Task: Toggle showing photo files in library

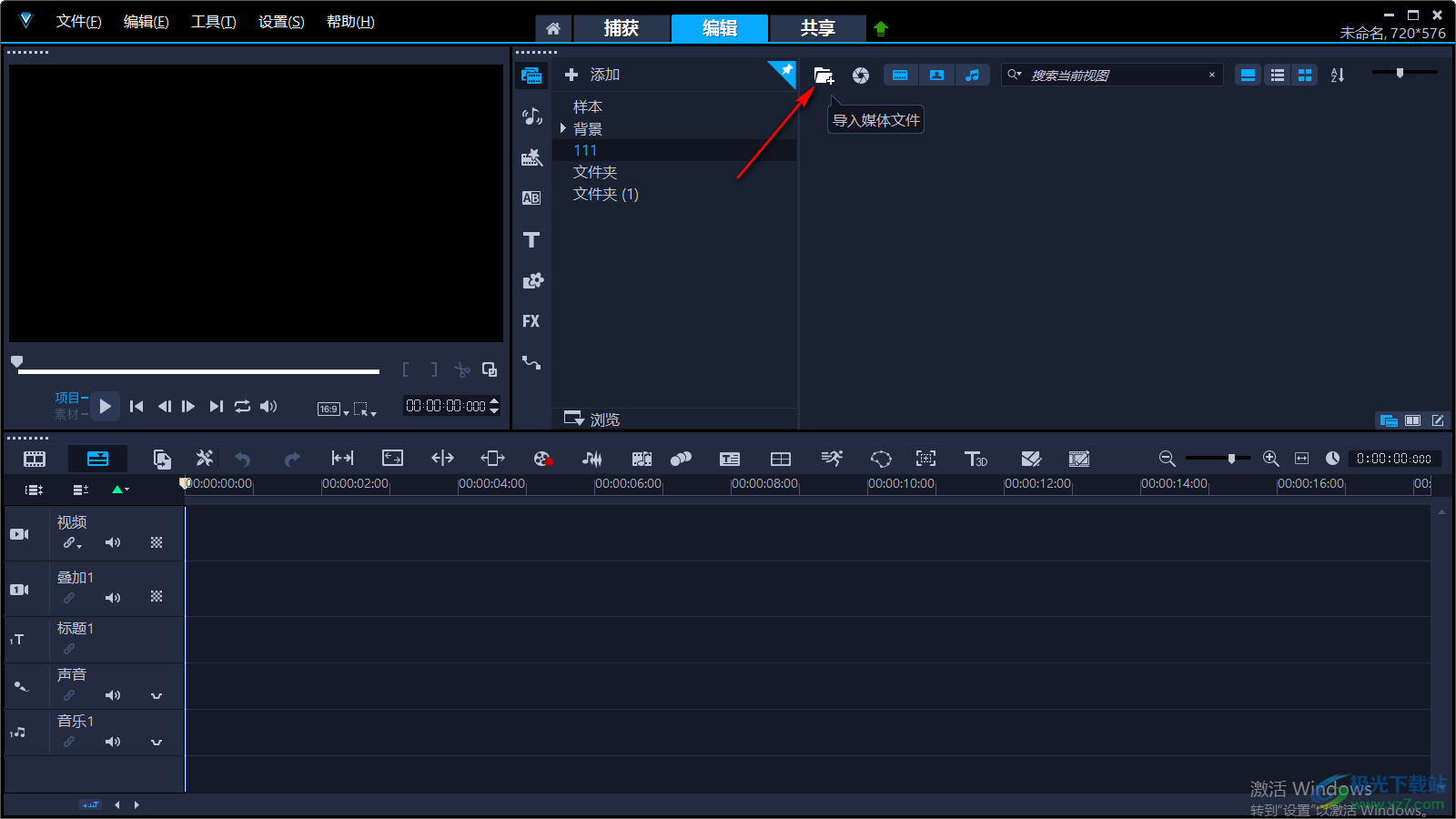Action: 936,76
